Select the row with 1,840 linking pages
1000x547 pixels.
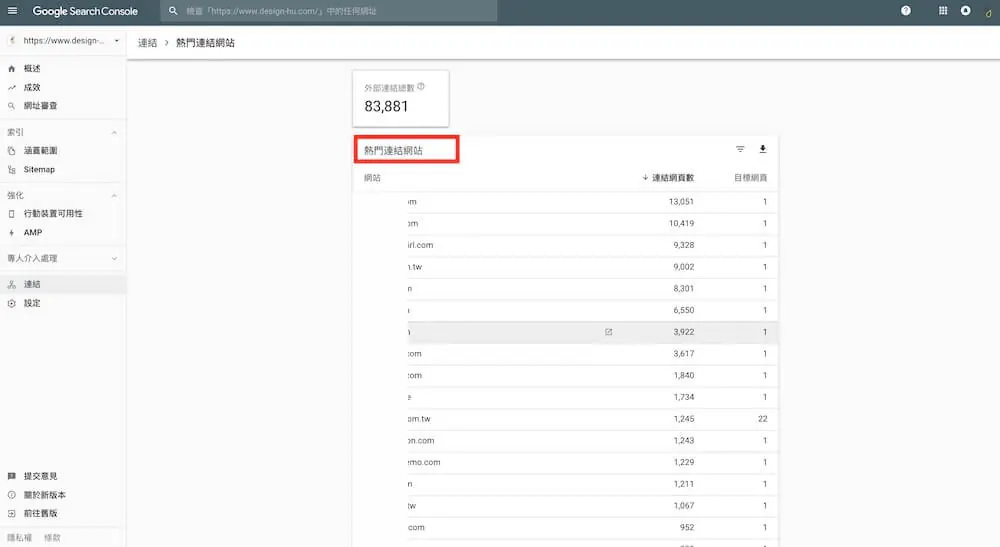(x=566, y=375)
